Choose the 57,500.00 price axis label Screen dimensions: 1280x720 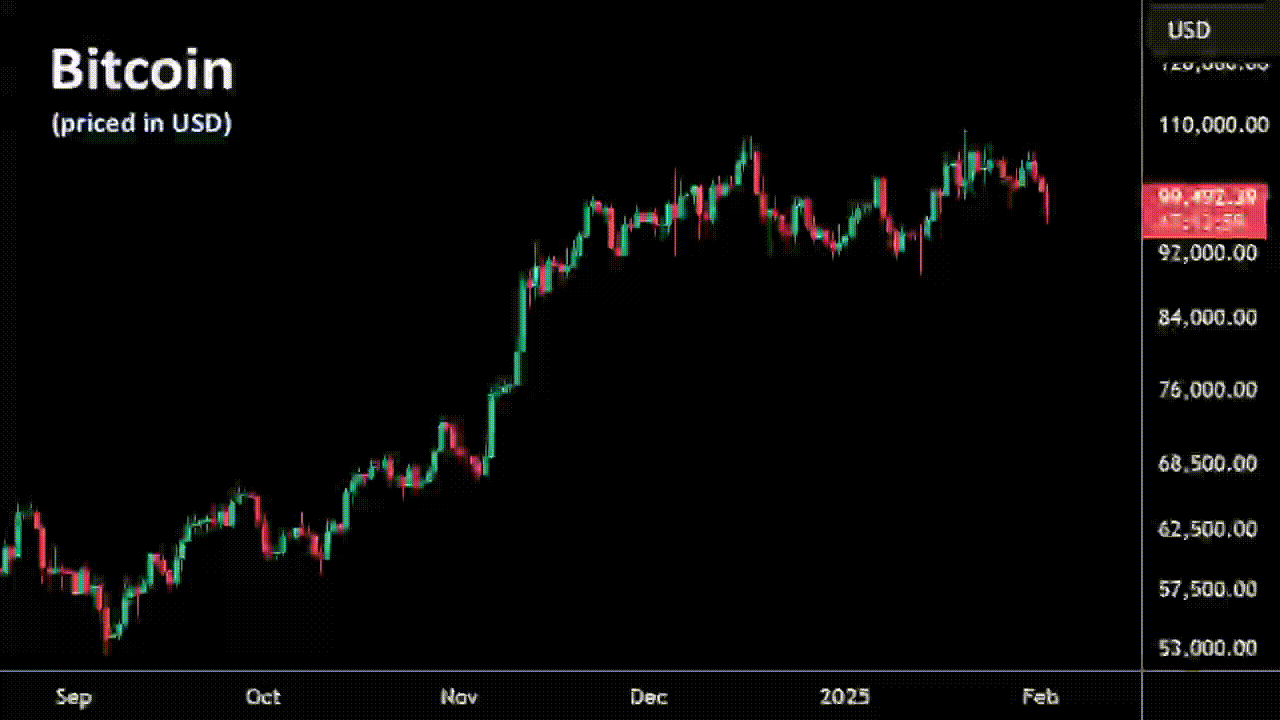tap(1207, 590)
